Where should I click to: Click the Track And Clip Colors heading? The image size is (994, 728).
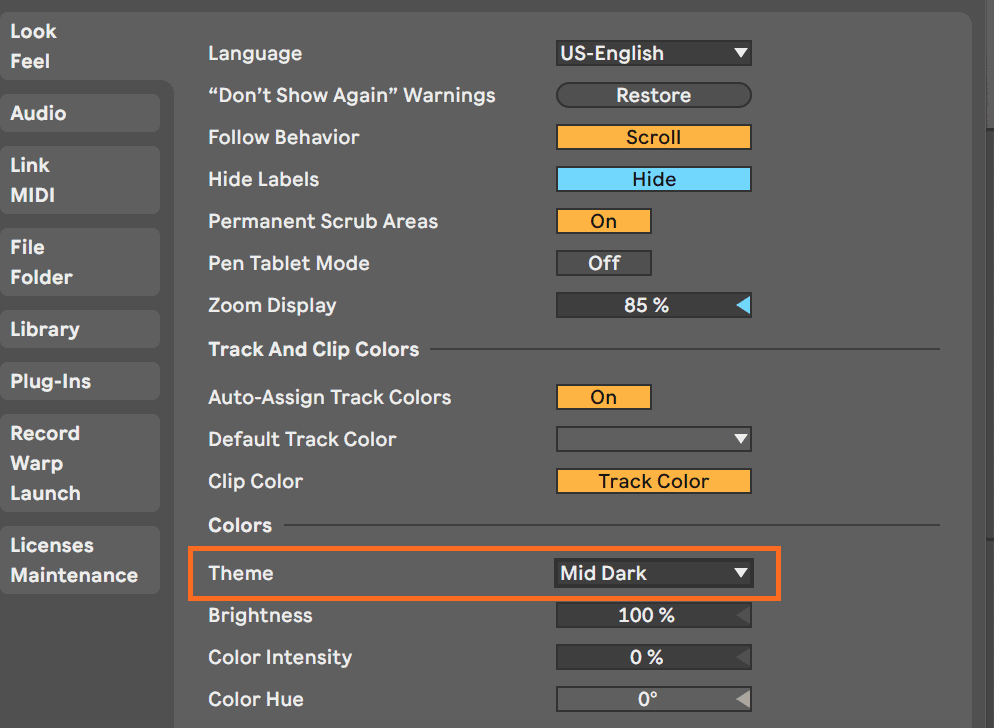pos(314,349)
